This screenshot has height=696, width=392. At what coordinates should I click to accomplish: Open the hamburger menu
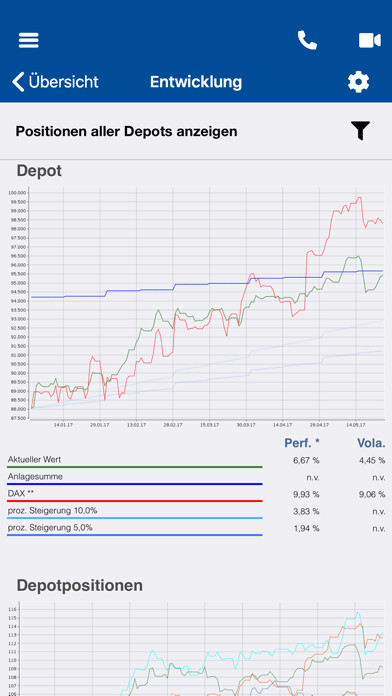[x=29, y=40]
